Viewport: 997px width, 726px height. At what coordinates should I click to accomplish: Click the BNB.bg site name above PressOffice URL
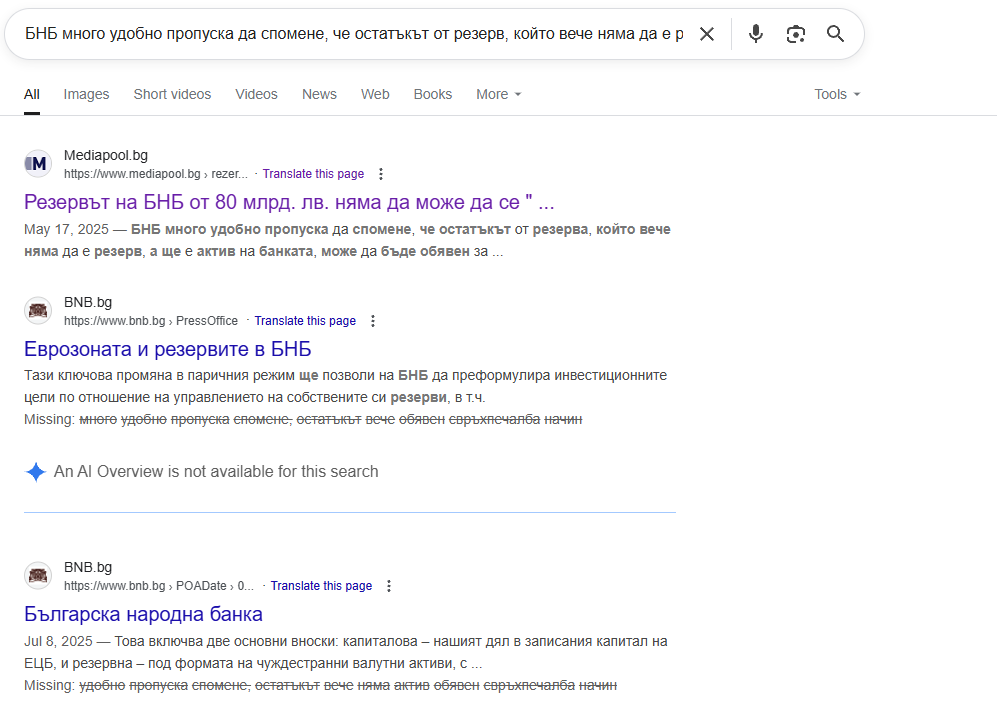coord(88,302)
